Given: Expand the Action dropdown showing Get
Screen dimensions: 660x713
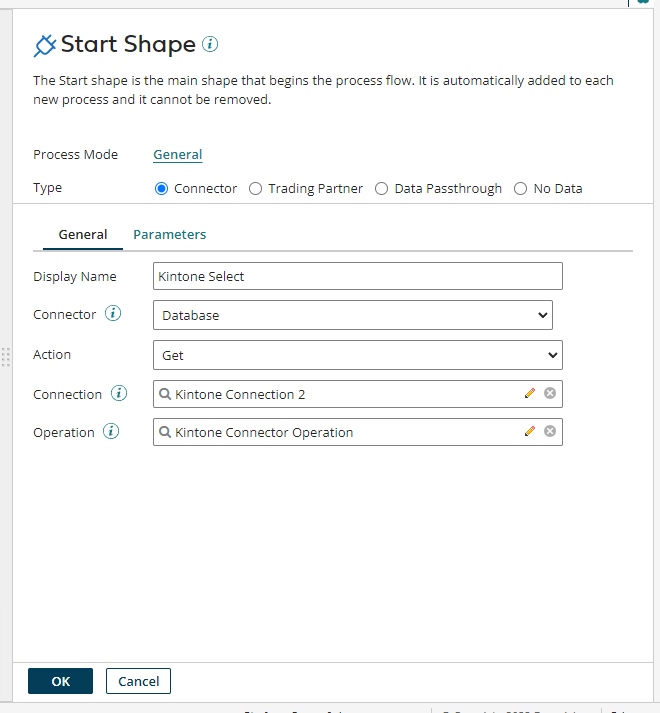Looking at the screenshot, I should click(x=358, y=355).
